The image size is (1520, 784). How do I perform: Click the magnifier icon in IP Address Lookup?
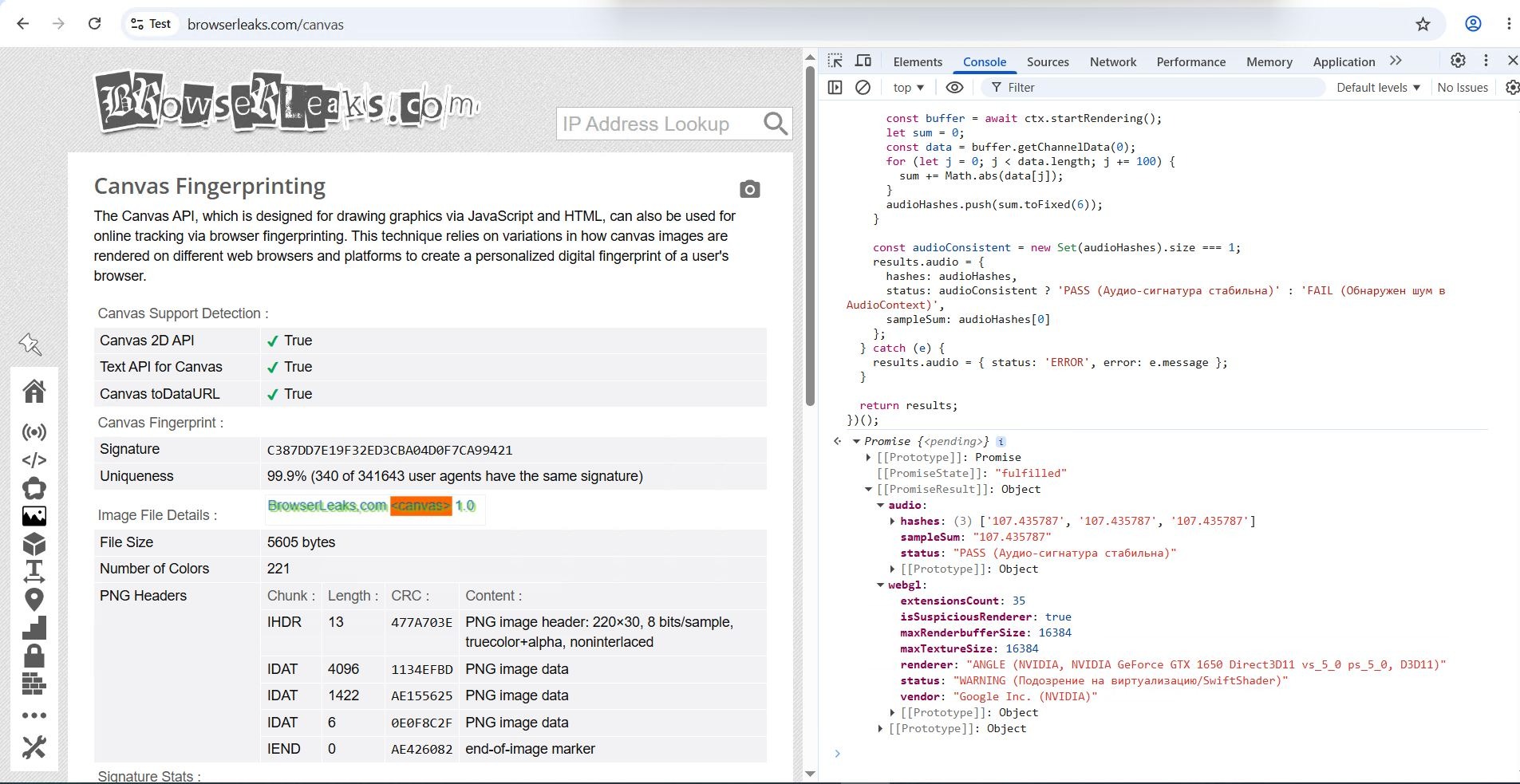pyautogui.click(x=775, y=124)
